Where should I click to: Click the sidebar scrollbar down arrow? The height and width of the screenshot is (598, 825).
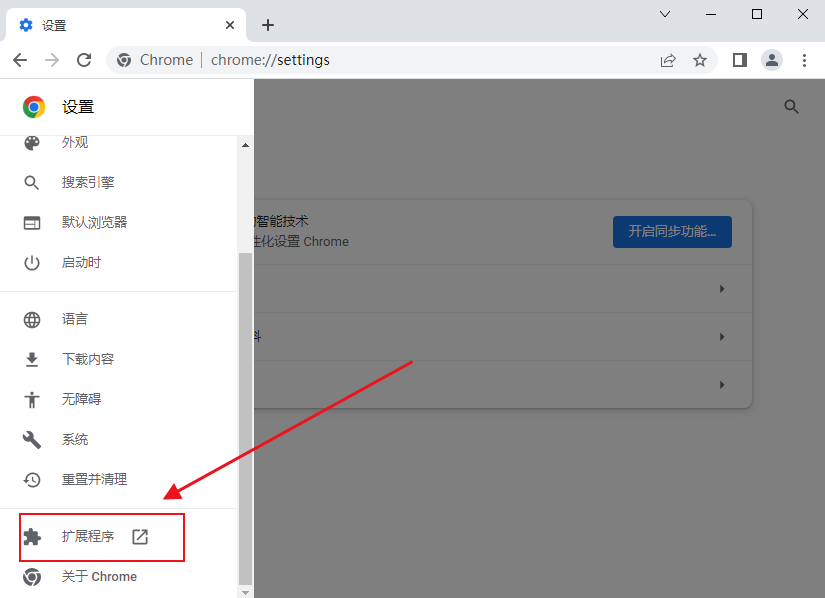click(245, 592)
